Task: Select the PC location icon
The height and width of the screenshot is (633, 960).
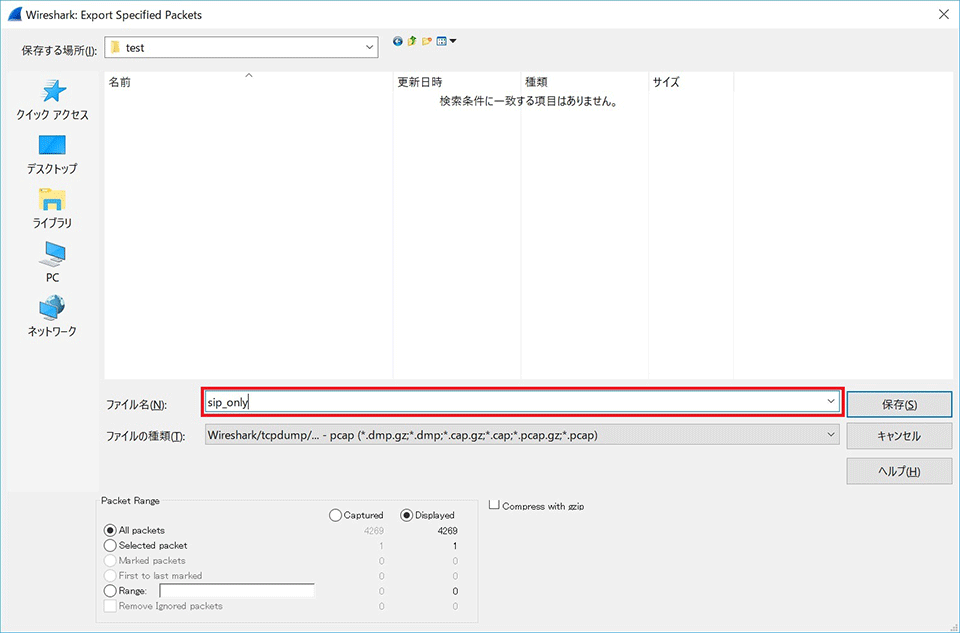Action: click(x=52, y=263)
